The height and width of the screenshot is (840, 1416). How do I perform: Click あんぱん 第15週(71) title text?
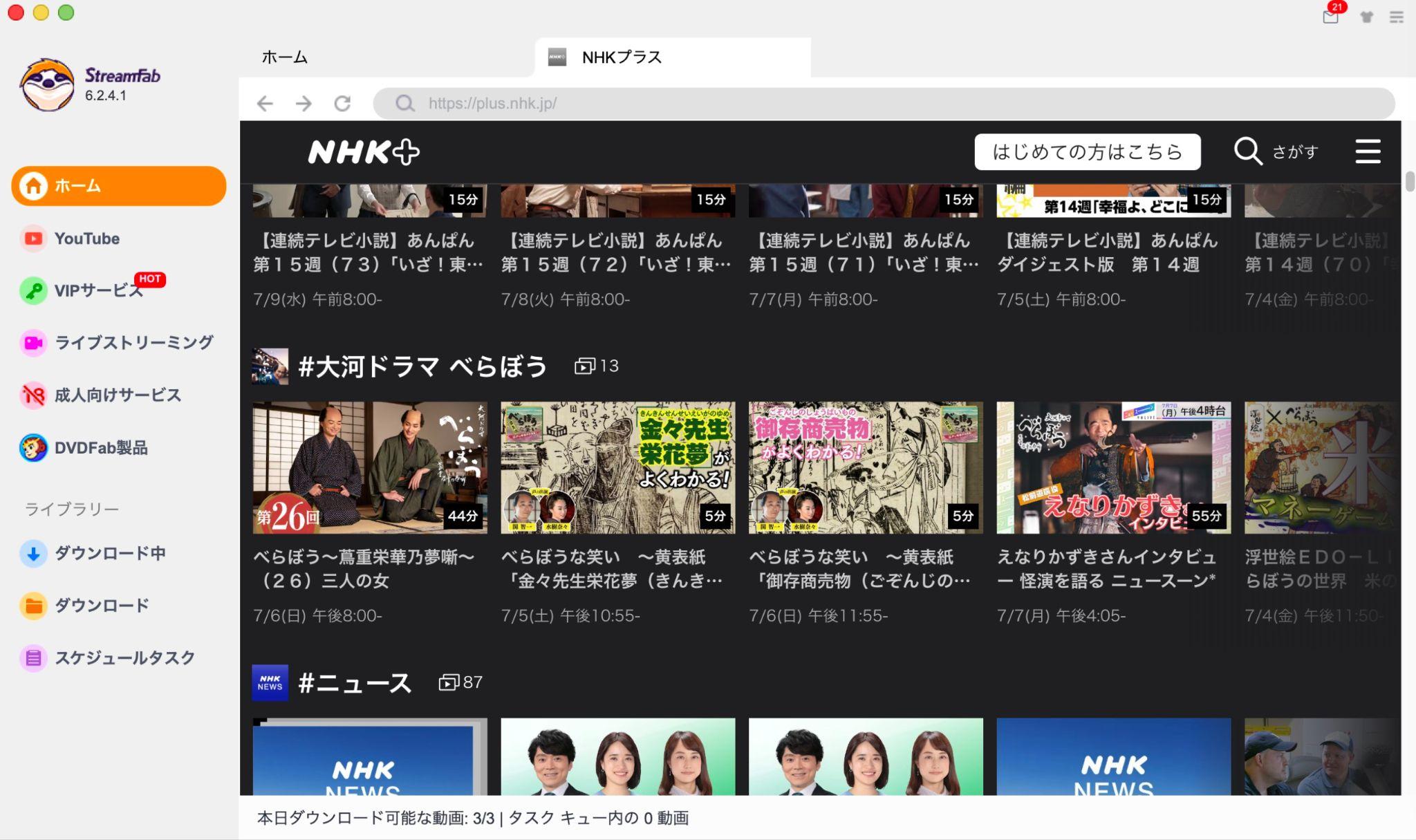[x=864, y=252]
